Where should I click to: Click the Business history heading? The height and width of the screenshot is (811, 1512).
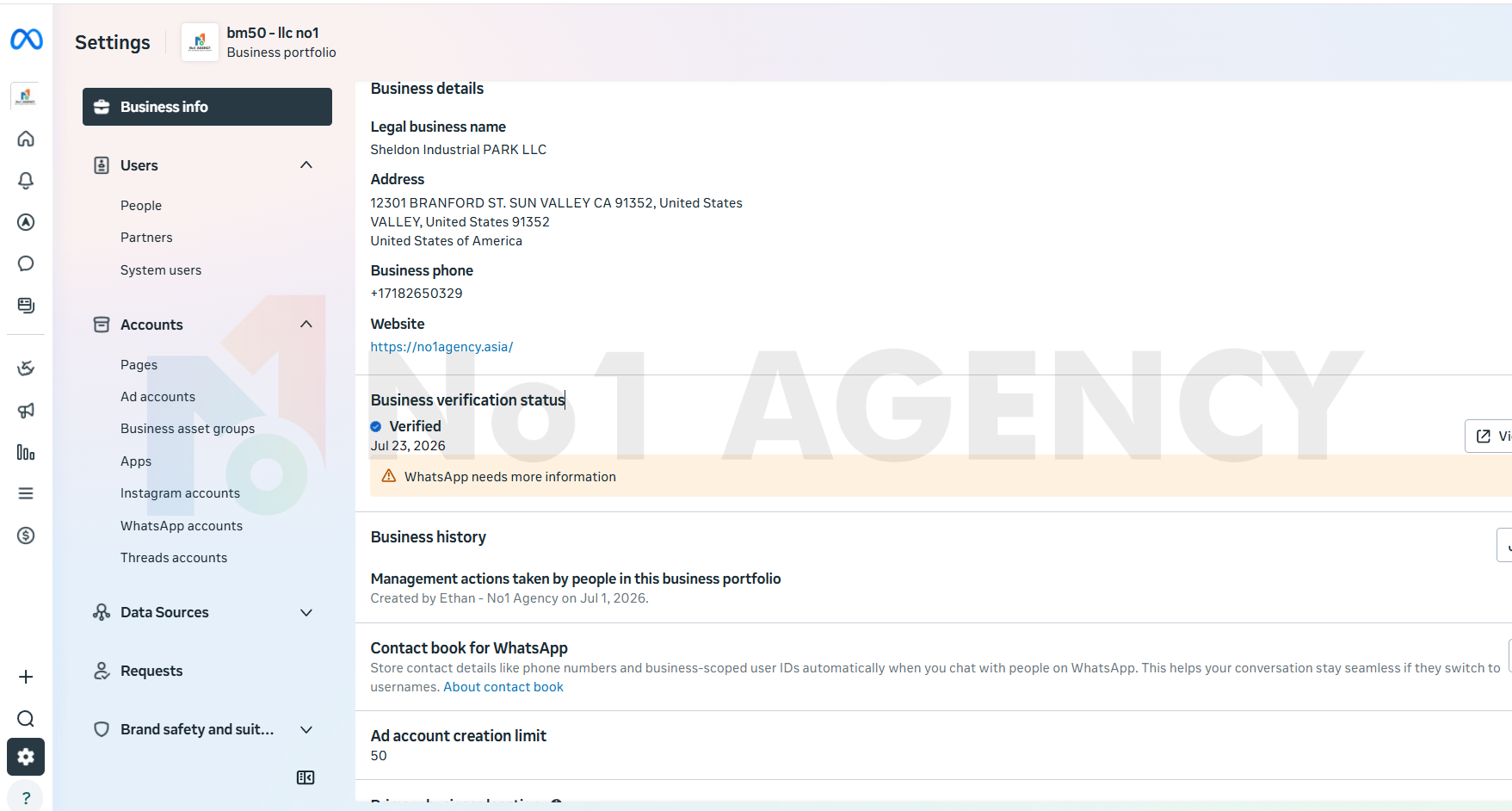coord(429,537)
